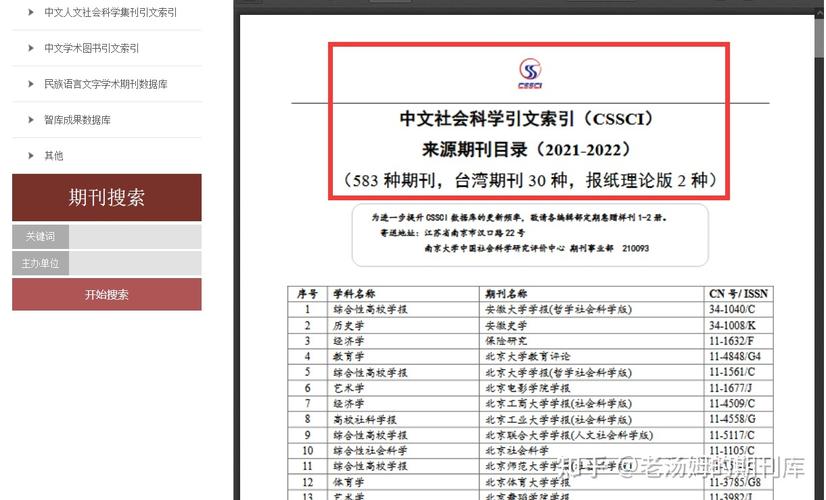Open 民族语言文字学术期刊数据库 link

[x=106, y=84]
